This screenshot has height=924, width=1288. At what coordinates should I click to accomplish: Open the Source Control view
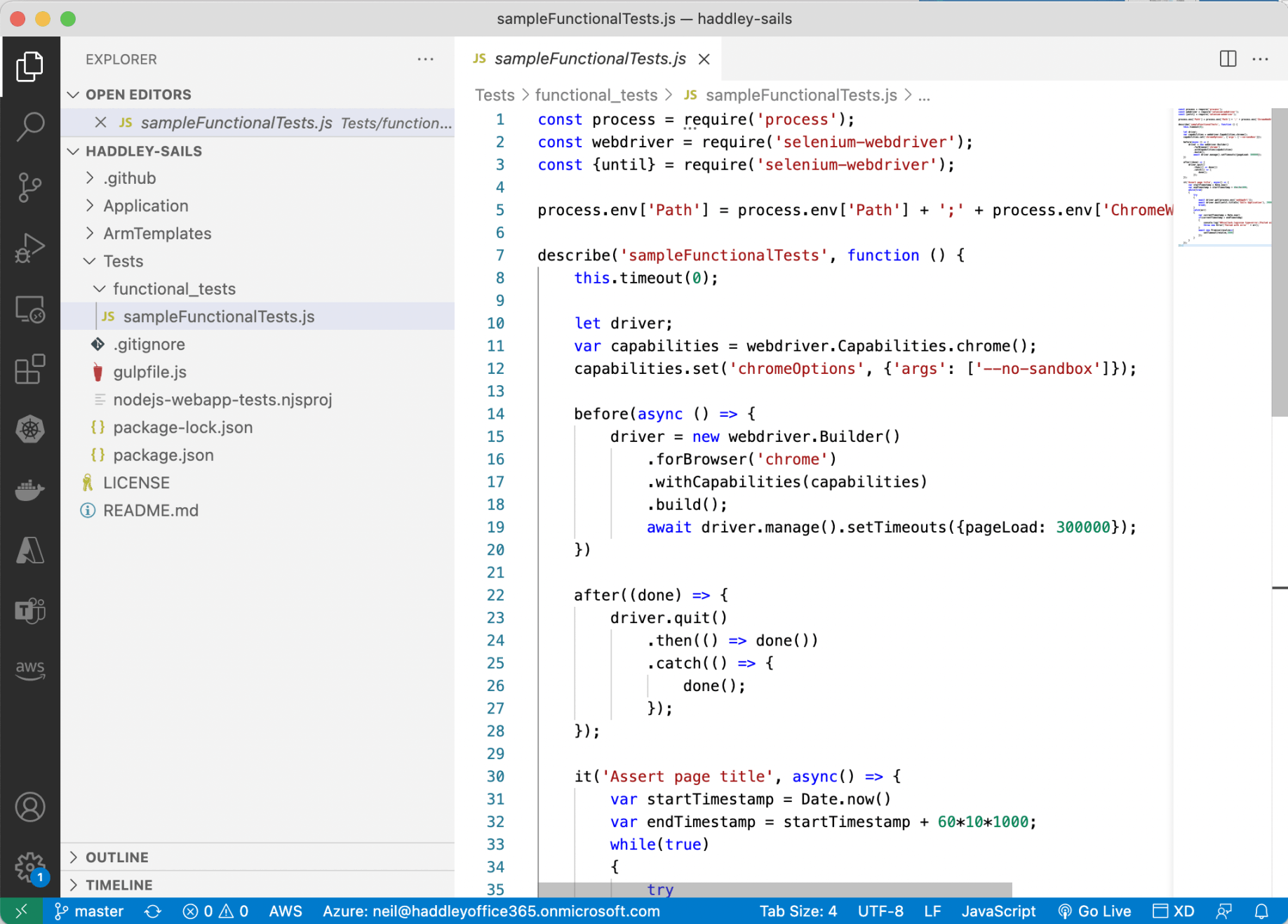pos(30,187)
